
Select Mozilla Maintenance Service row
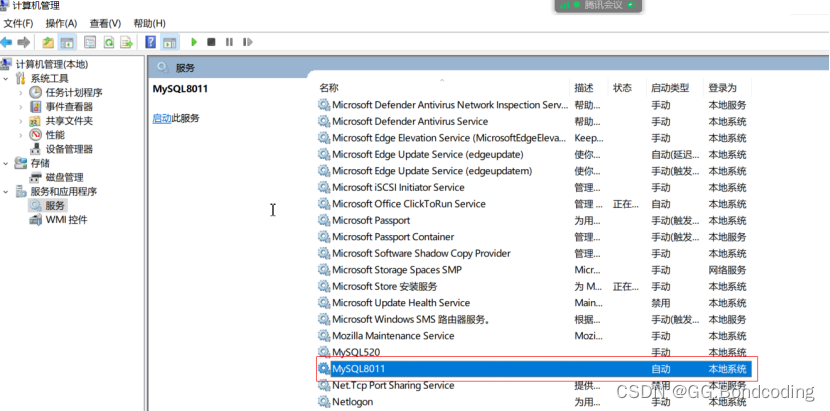tap(533, 336)
